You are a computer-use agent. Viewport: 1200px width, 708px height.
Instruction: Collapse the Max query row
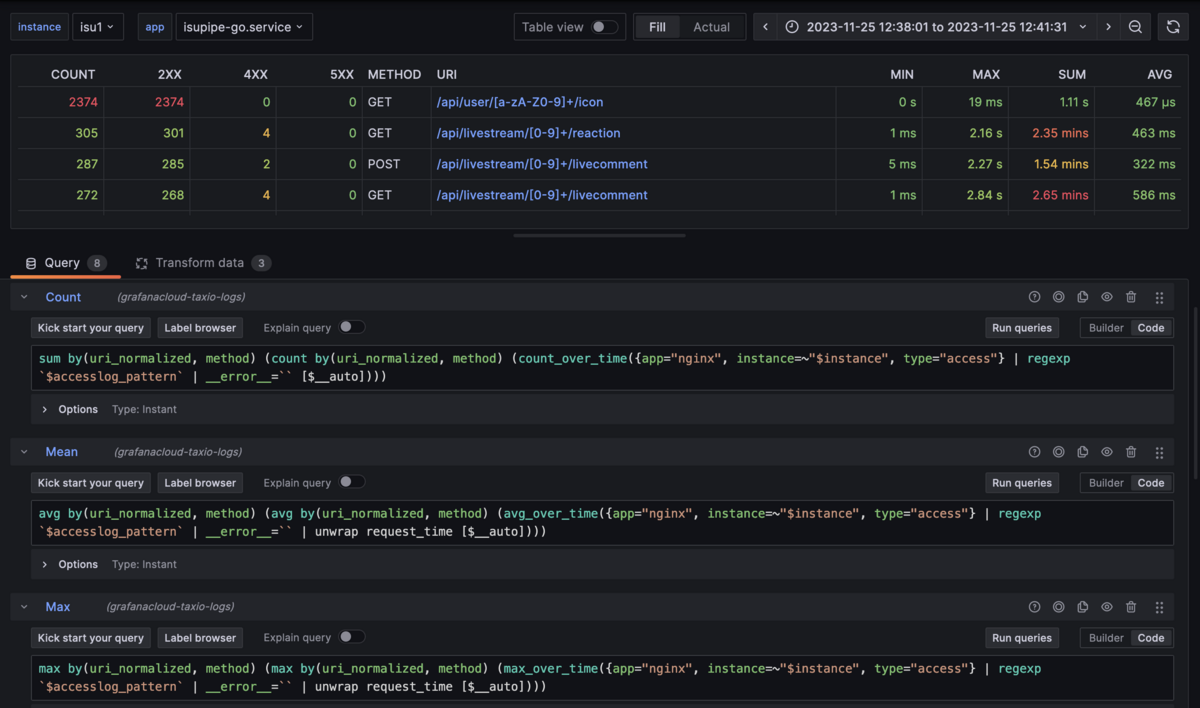pyautogui.click(x=25, y=607)
